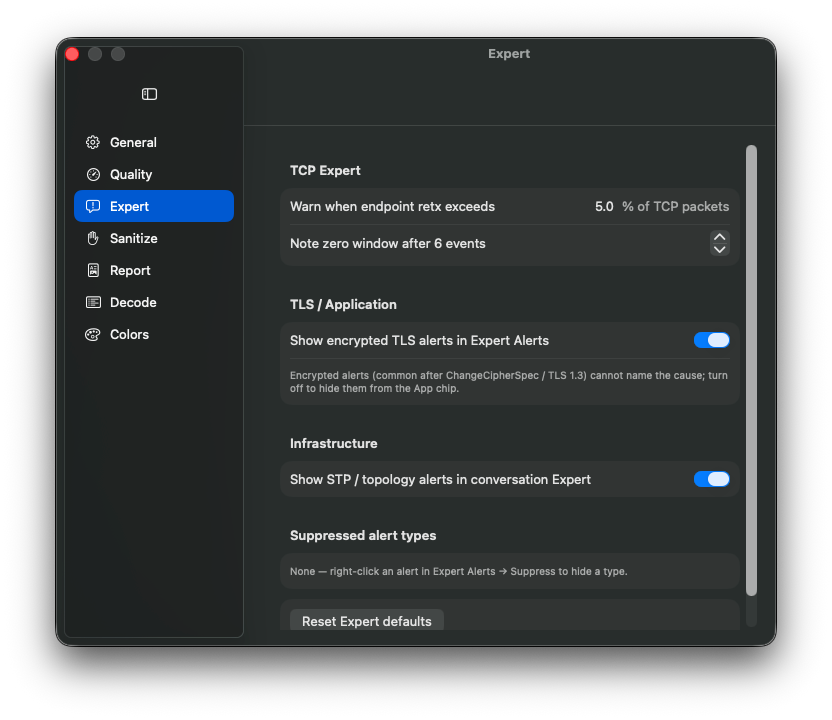Click the Infrastructure section heading
This screenshot has height=720, width=832.
pos(333,444)
